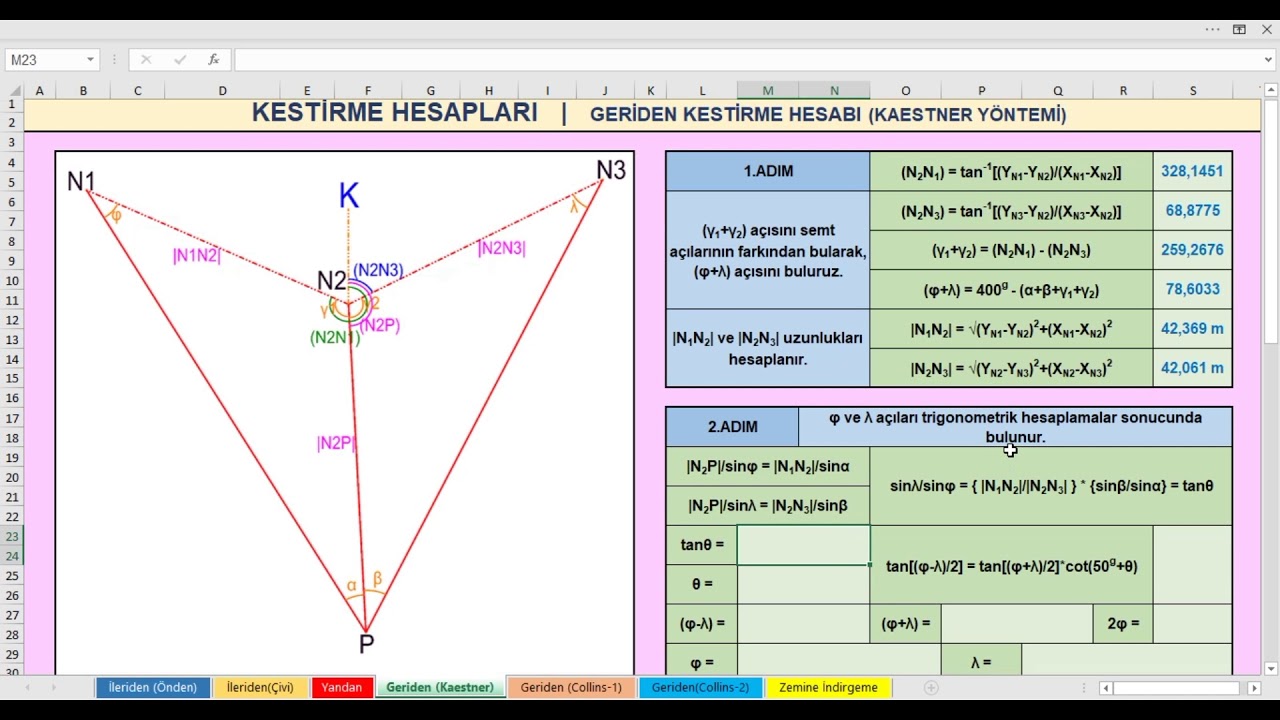The width and height of the screenshot is (1280, 720).
Task: Click the 1.ADIM header cell
Action: coord(768,171)
